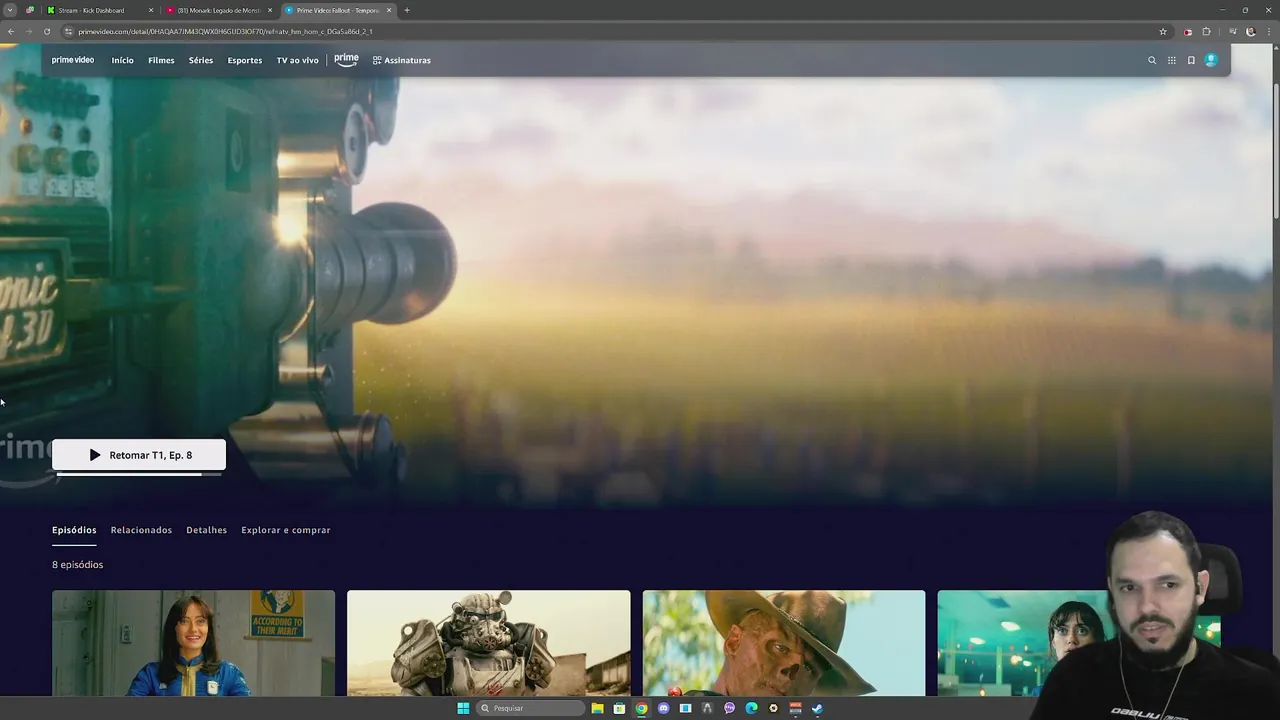Viewport: 1280px width, 720px height.
Task: Select the Relacionados tab
Action: (x=141, y=530)
